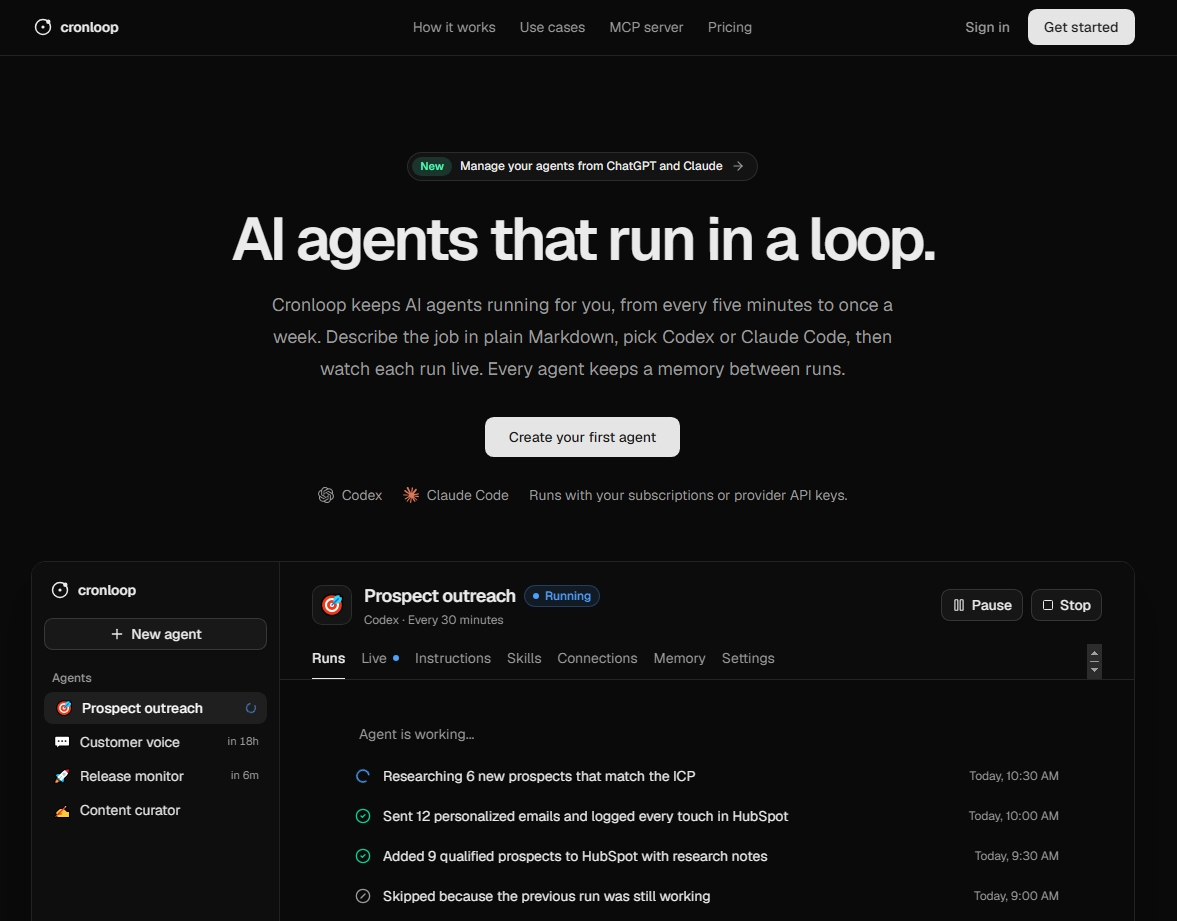Click the green check icon on Added 9 prospects run
The width and height of the screenshot is (1177, 921).
[x=363, y=856]
